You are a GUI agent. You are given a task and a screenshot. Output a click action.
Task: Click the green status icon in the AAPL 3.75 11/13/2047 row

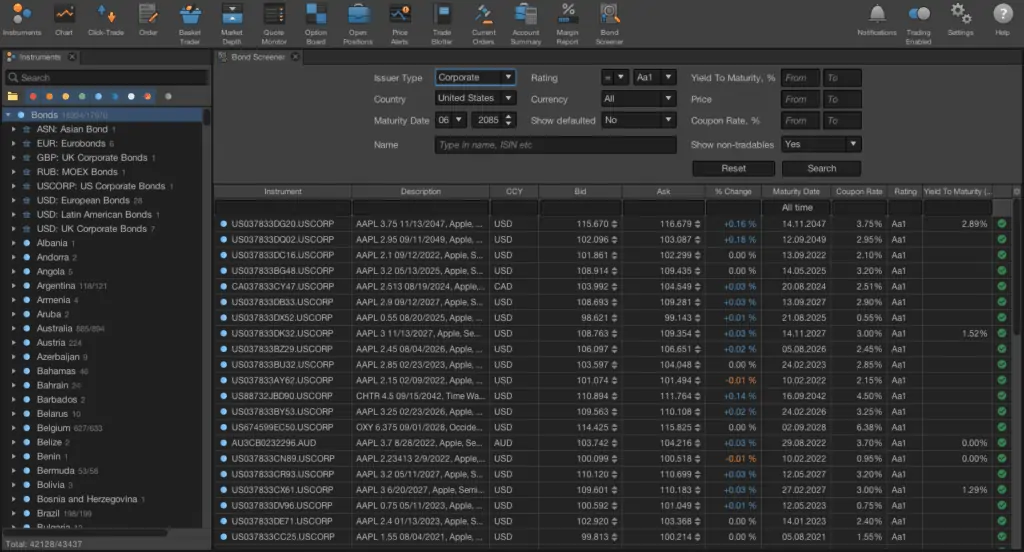tap(1002, 223)
